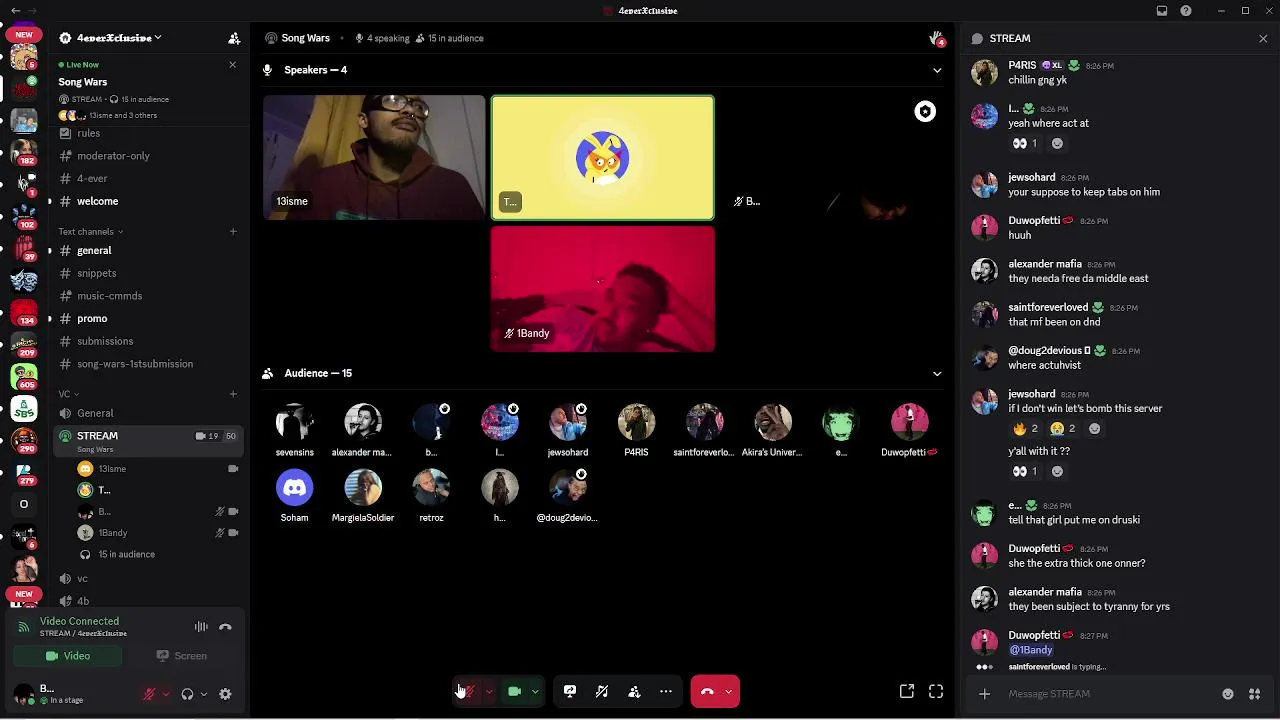The height and width of the screenshot is (720, 1280).
Task: Open more options three-dots menu
Action: click(x=666, y=691)
